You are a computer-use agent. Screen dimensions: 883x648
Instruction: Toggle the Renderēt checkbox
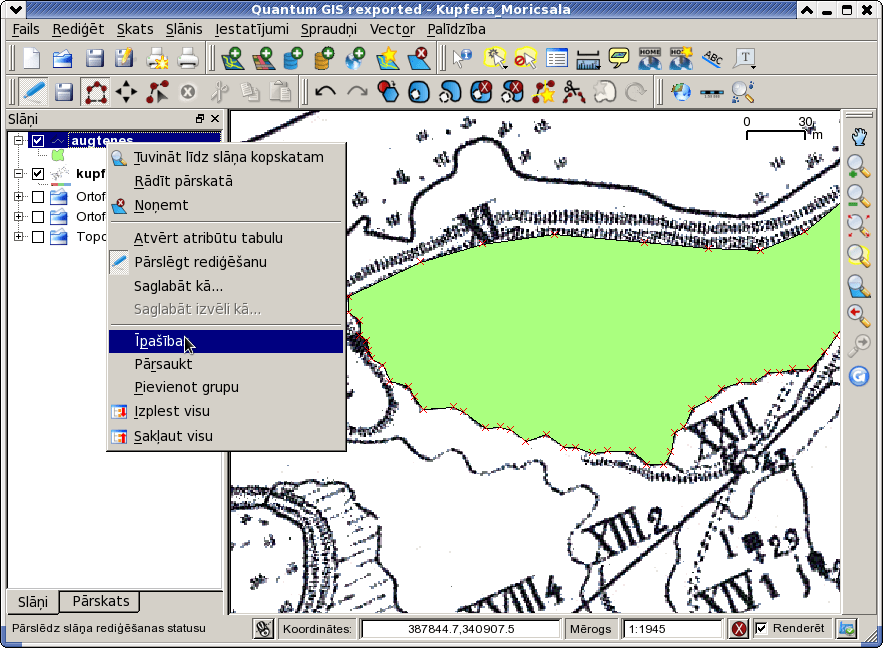(761, 628)
